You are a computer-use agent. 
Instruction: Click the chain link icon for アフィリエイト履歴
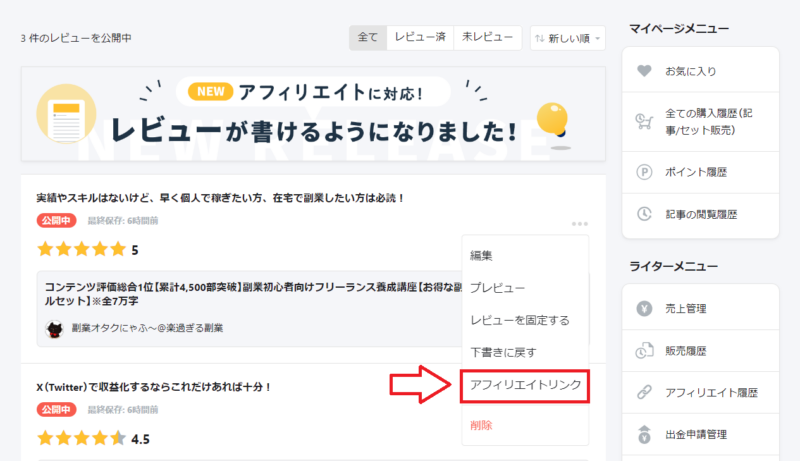click(x=644, y=393)
